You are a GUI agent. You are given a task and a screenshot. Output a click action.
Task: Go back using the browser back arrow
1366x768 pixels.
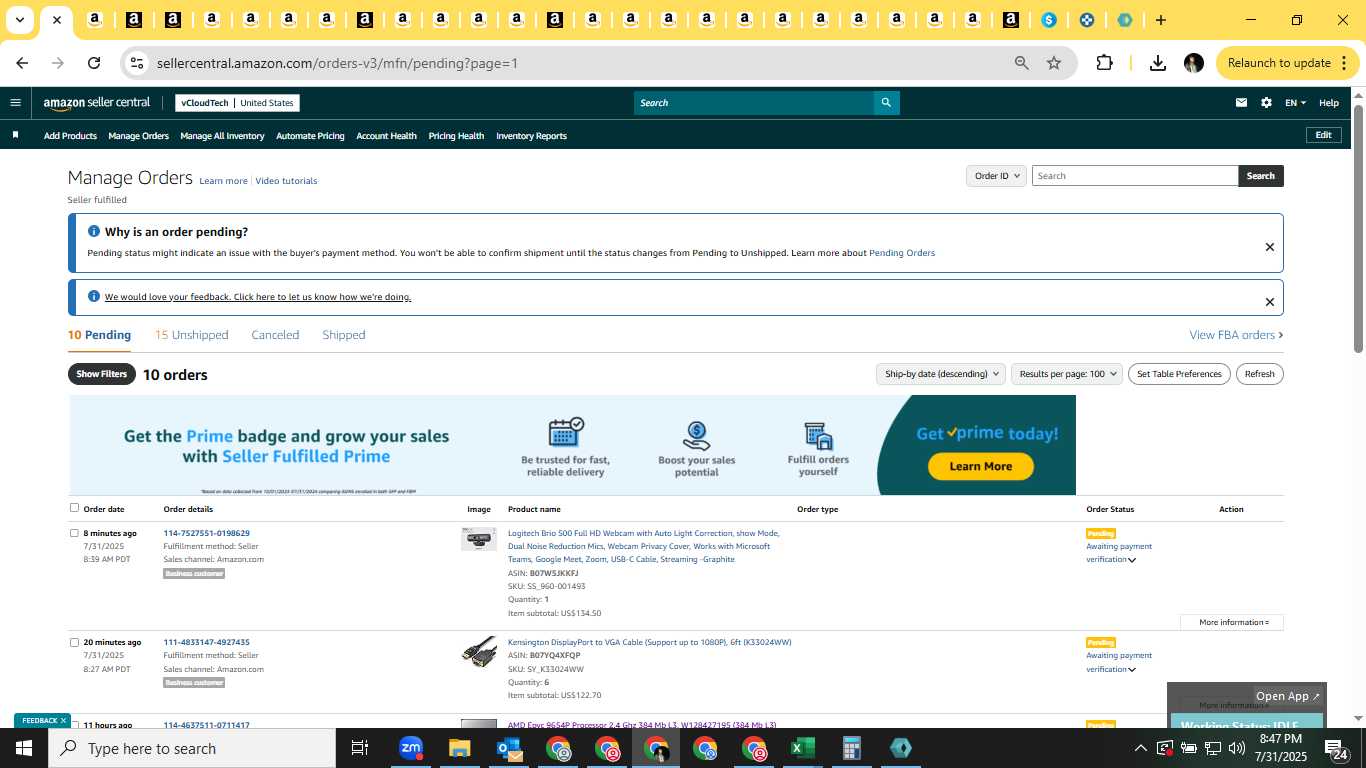click(x=22, y=63)
